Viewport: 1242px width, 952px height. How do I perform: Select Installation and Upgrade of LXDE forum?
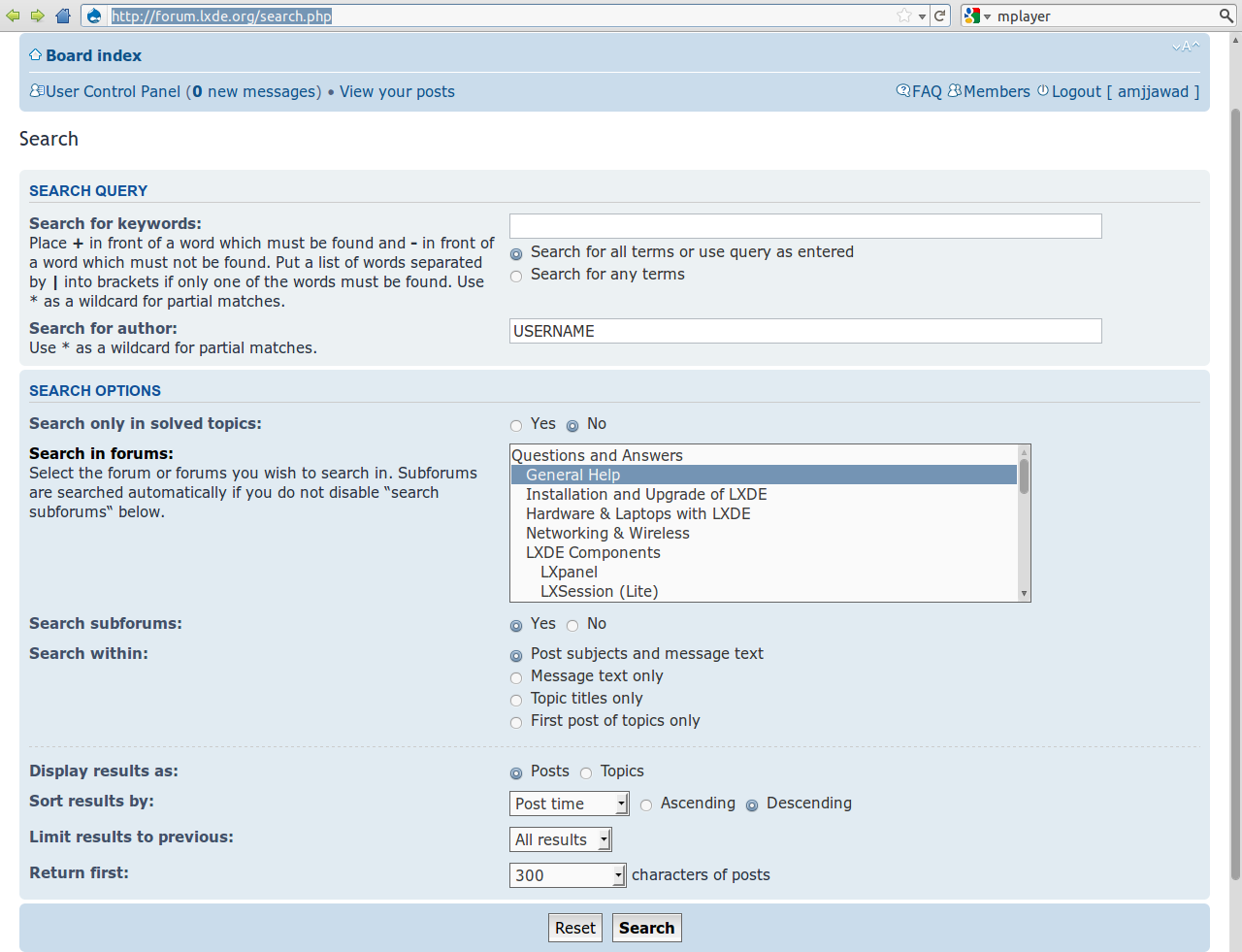(x=764, y=494)
